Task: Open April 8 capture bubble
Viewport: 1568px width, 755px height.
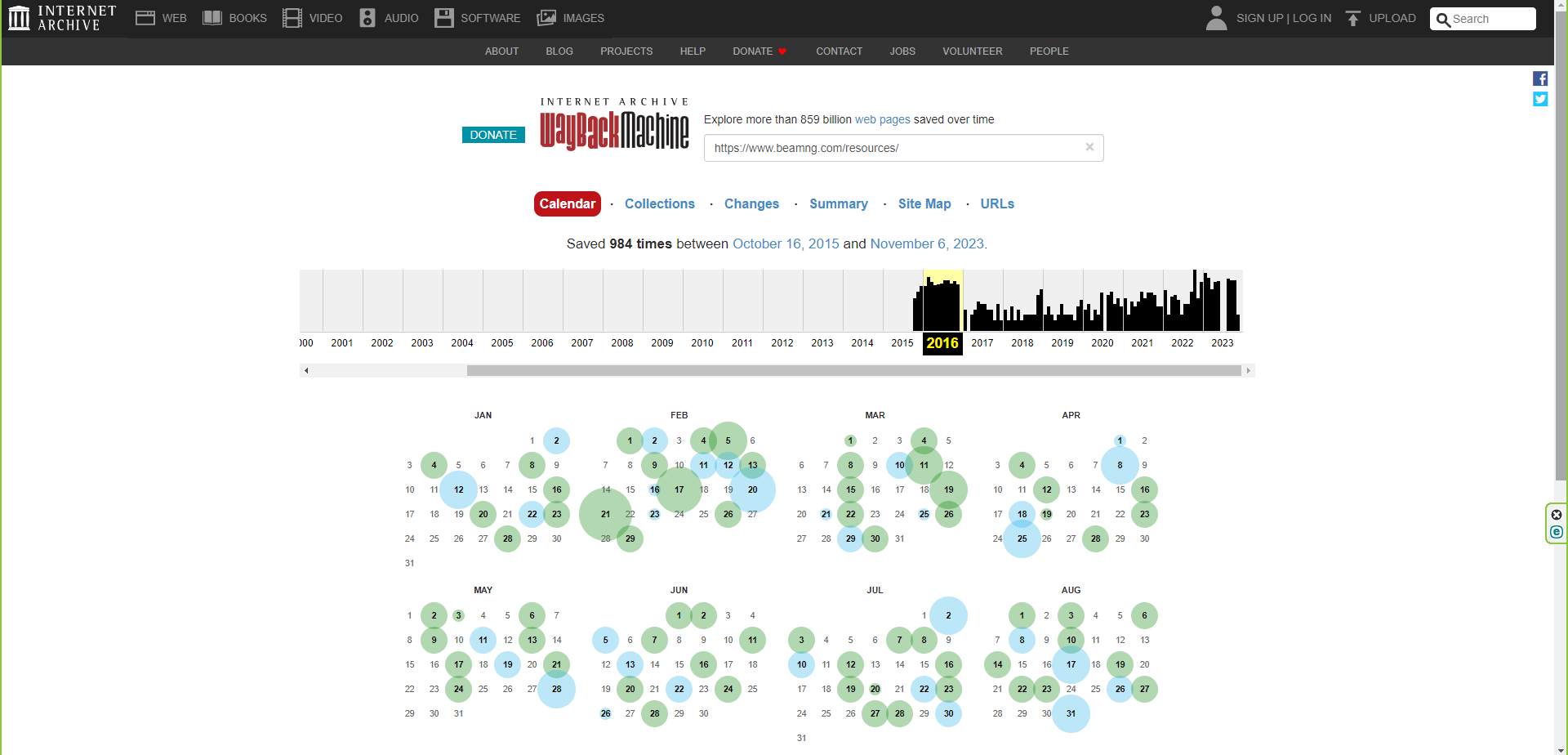Action: 1120,465
